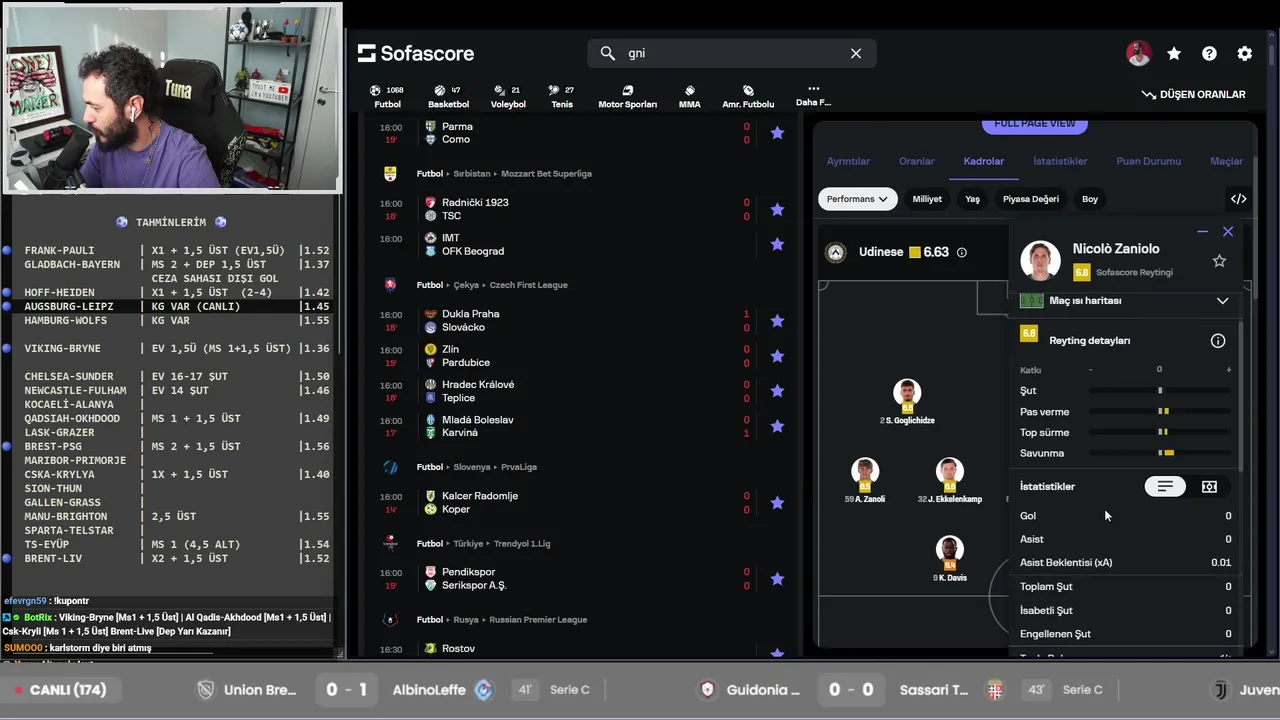Switch to the Puan Durumu tab

1148,161
